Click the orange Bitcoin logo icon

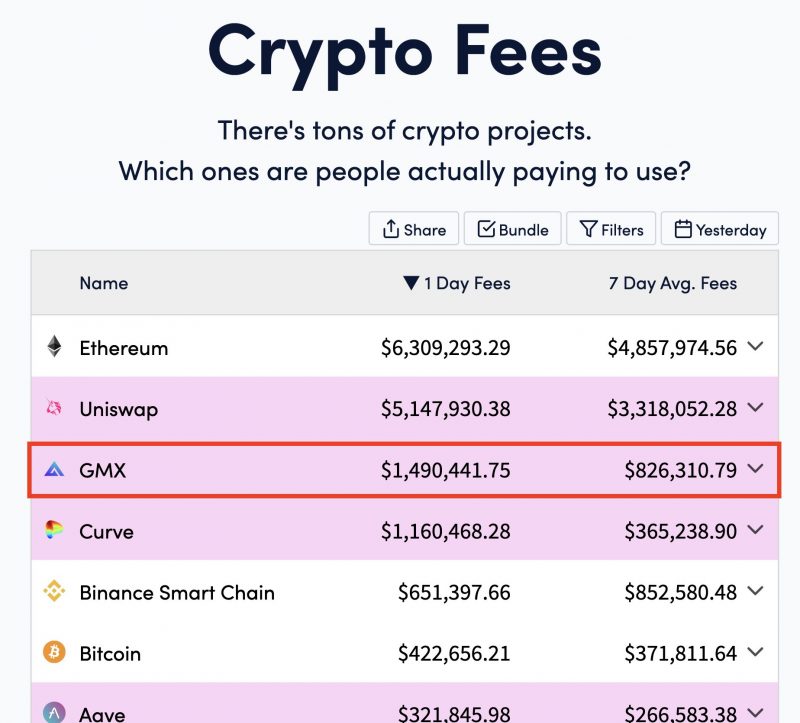54,652
